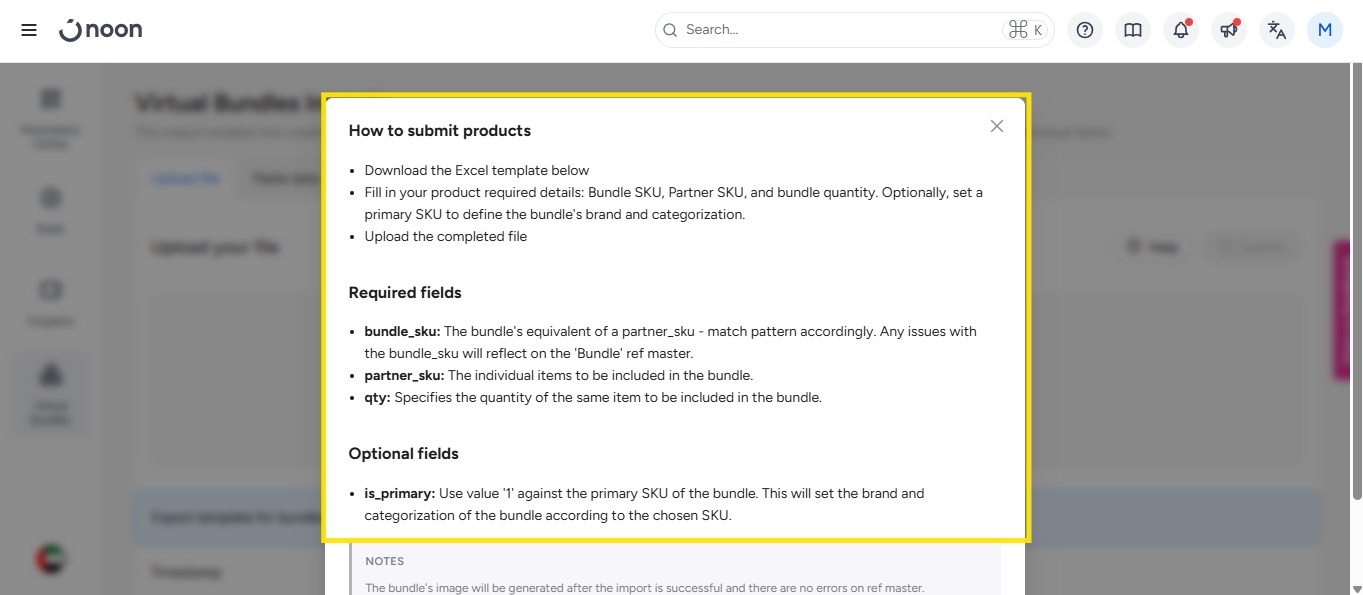Click the page scrollbar down arrow
The width and height of the screenshot is (1363, 595).
[x=1355, y=587]
